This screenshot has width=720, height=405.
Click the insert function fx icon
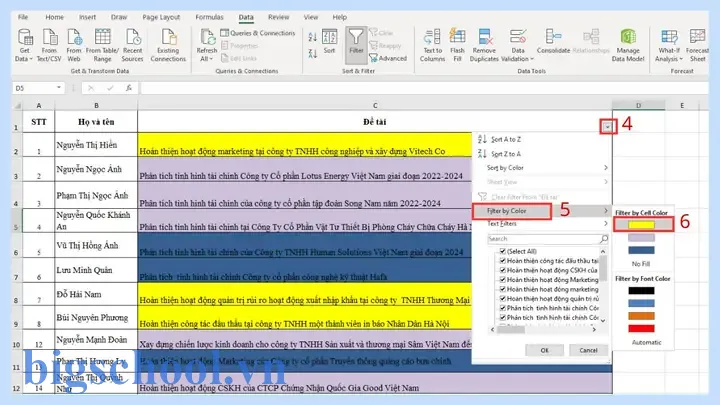(129, 88)
